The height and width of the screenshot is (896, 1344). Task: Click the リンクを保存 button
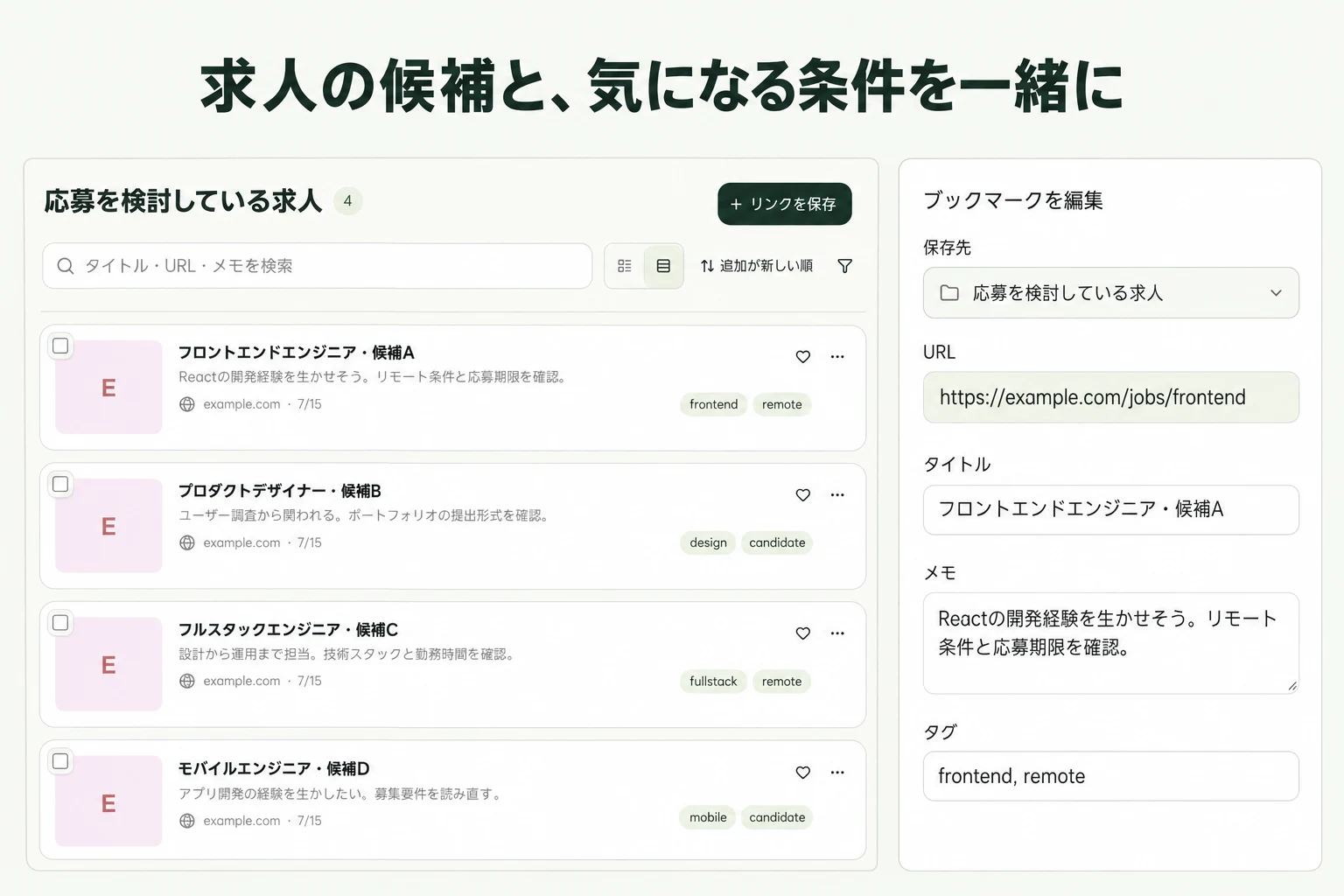[x=784, y=204]
